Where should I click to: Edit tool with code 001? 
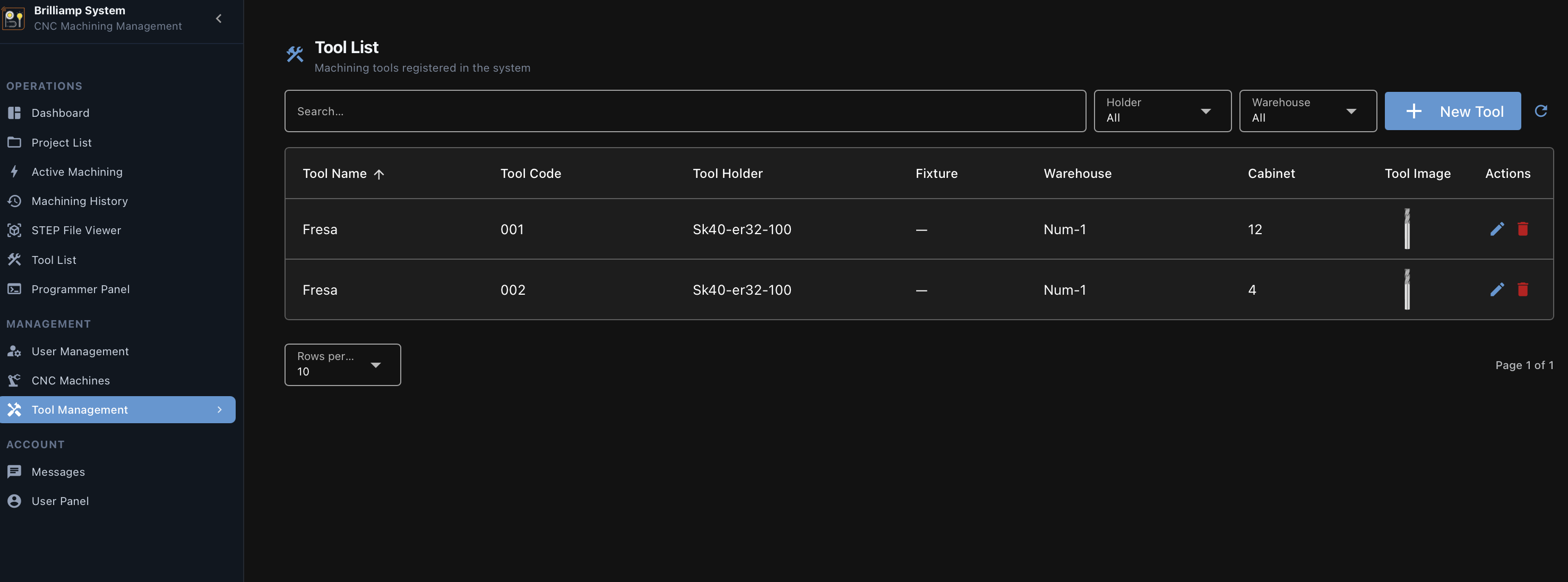1497,229
